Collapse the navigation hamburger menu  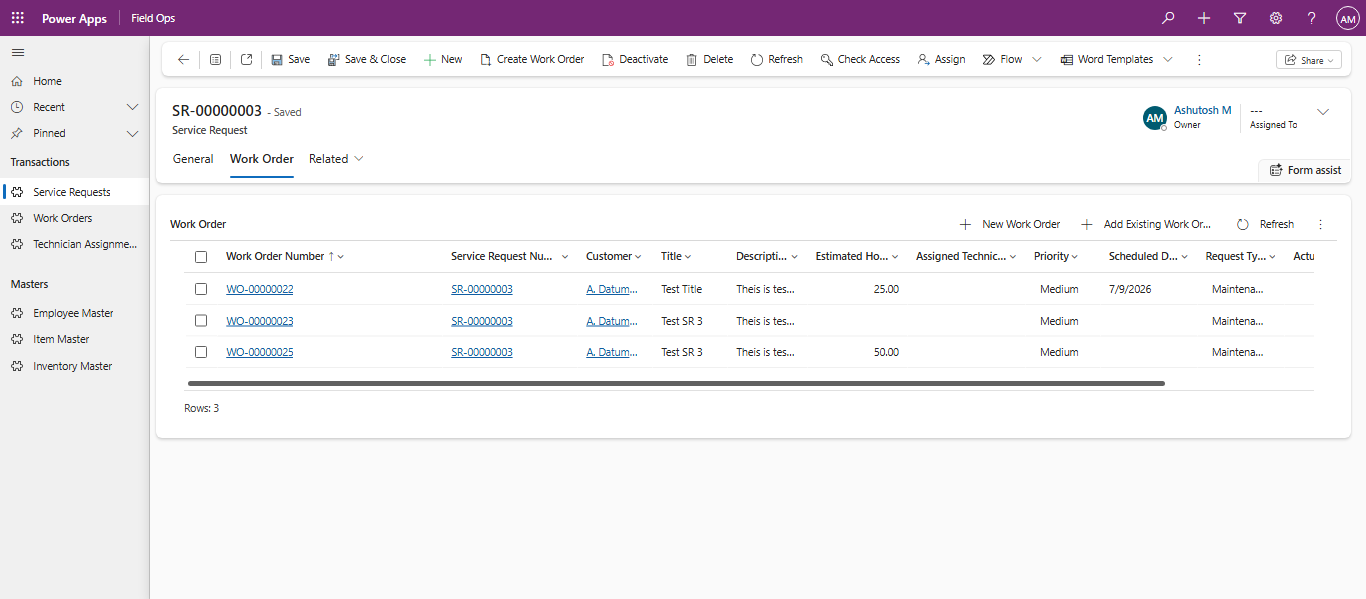click(x=18, y=52)
